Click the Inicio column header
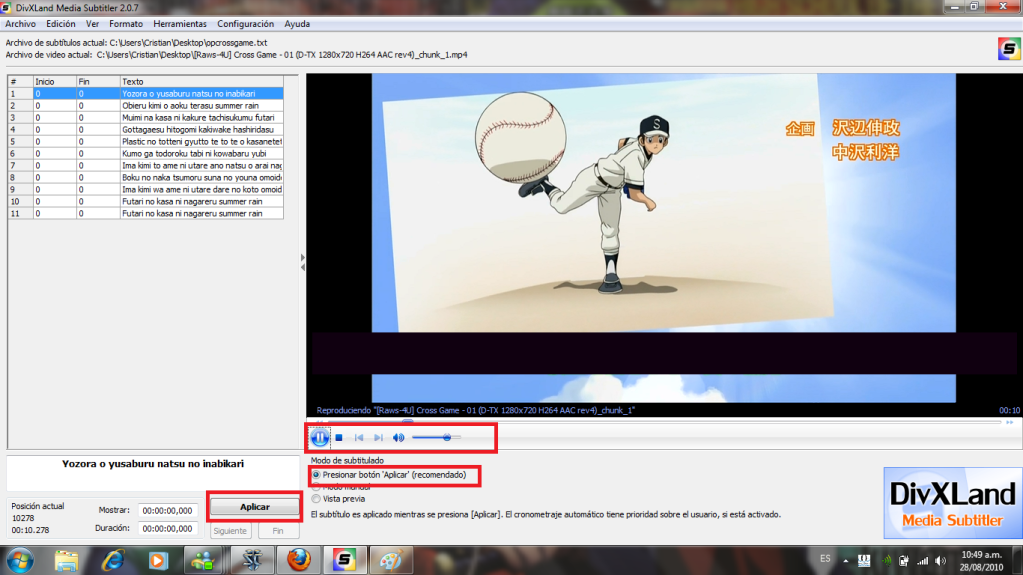Screen dimensions: 1023x575 (55, 82)
